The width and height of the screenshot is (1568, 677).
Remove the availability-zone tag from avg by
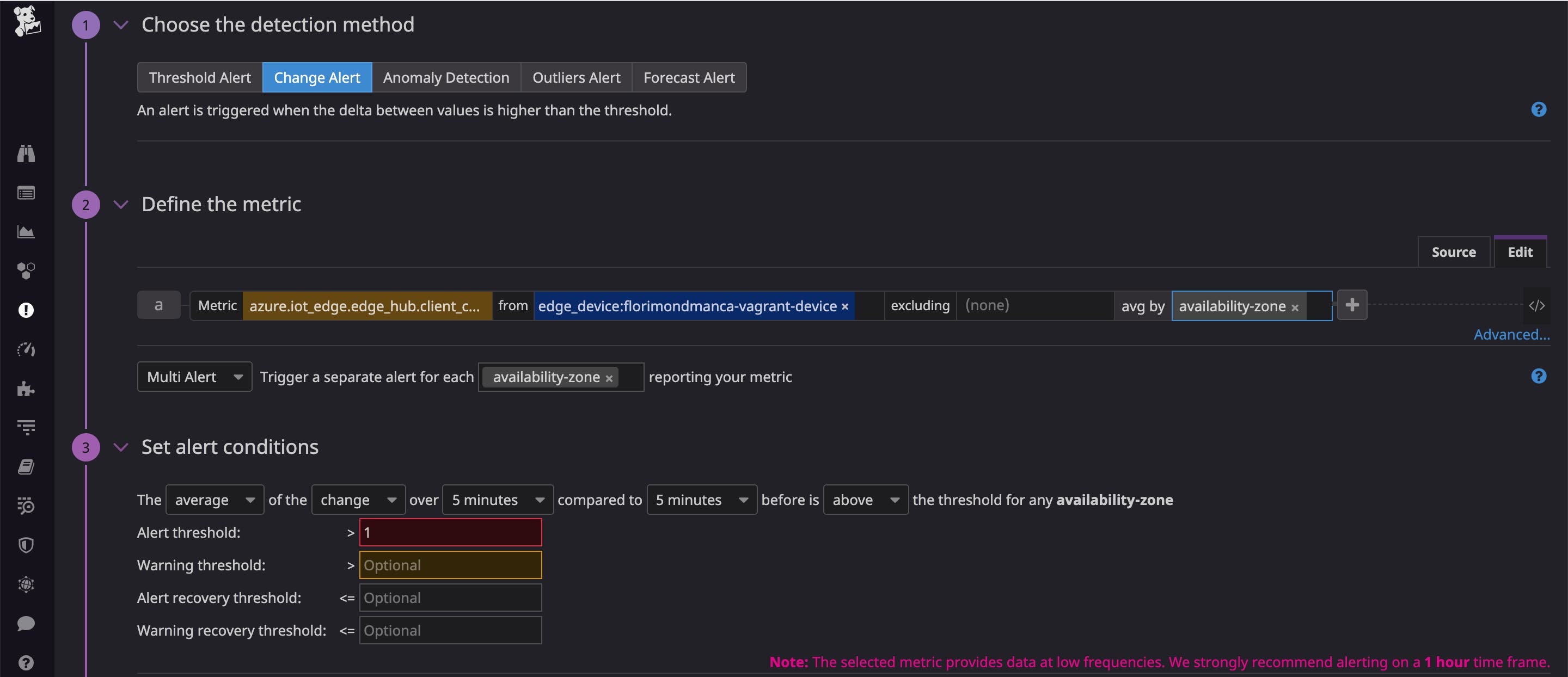click(1295, 307)
